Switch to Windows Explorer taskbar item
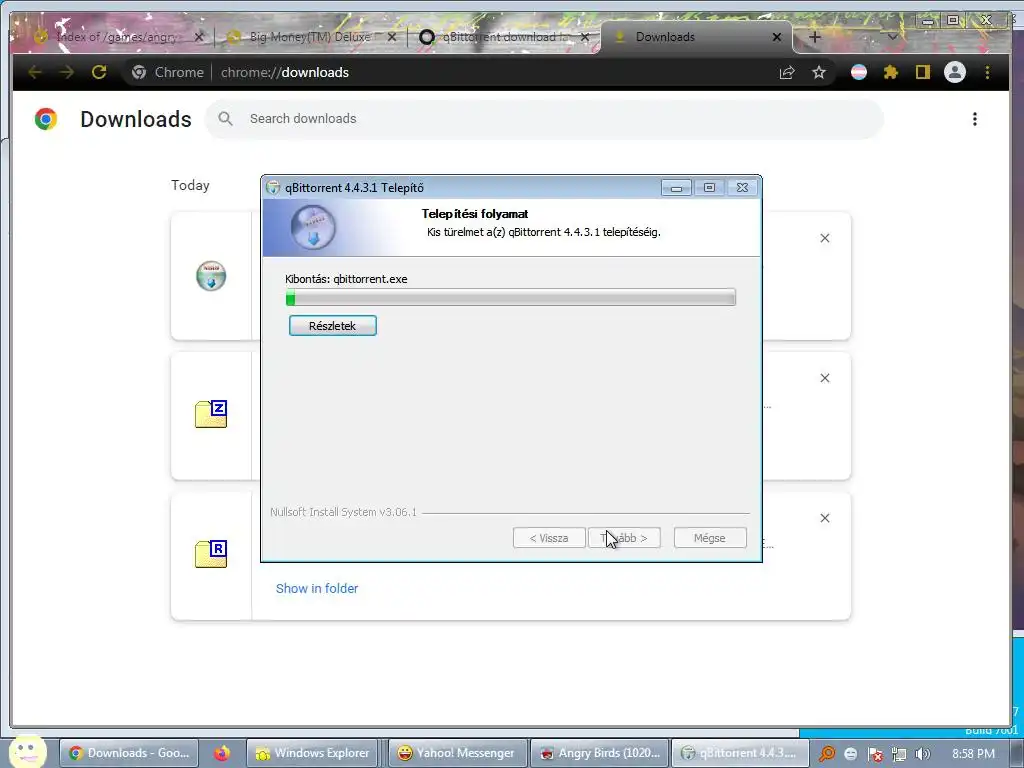Image resolution: width=1024 pixels, height=768 pixels. 314,754
